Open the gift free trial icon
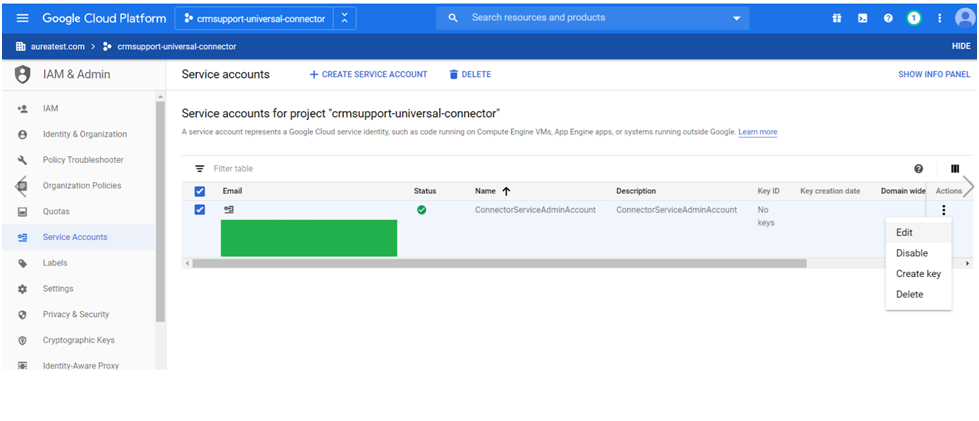Screen dimensions: 979x421 click(837, 18)
